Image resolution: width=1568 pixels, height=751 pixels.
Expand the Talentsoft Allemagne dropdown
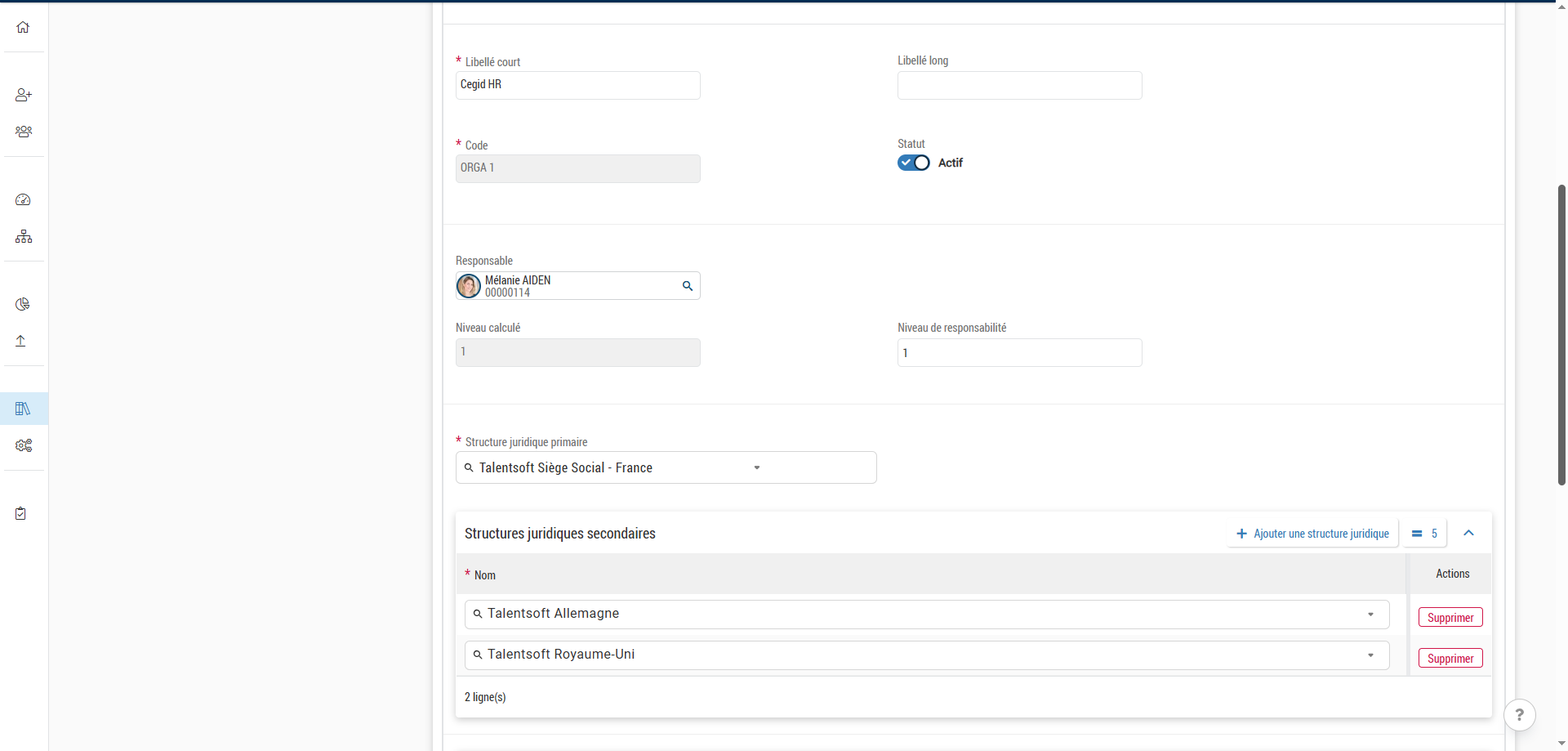(1370, 615)
